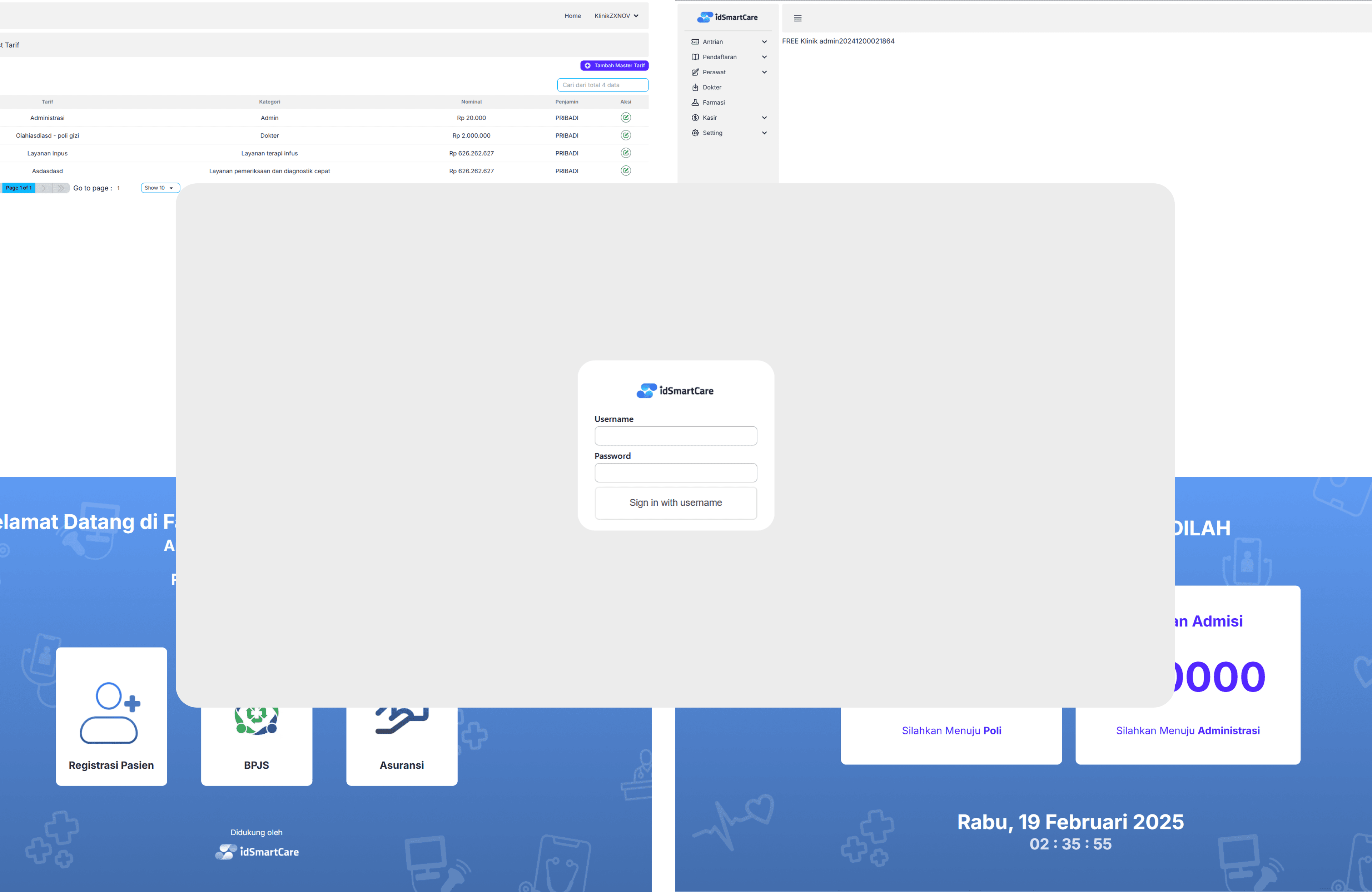Click the Farmasi sidebar icon
Viewport: 1372px width, 892px height.
(695, 103)
